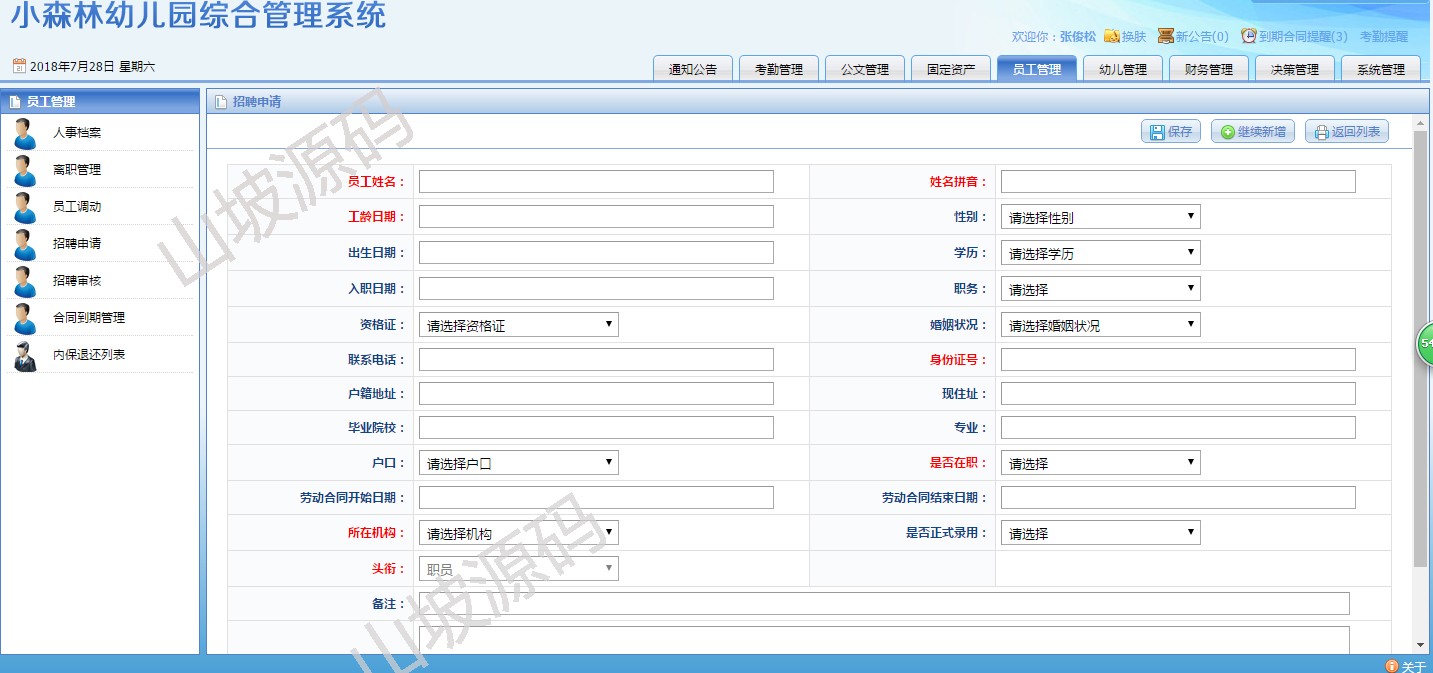Focus the 劳动合同结束日期 input field
This screenshot has width=1433, height=673.
coord(1178,498)
